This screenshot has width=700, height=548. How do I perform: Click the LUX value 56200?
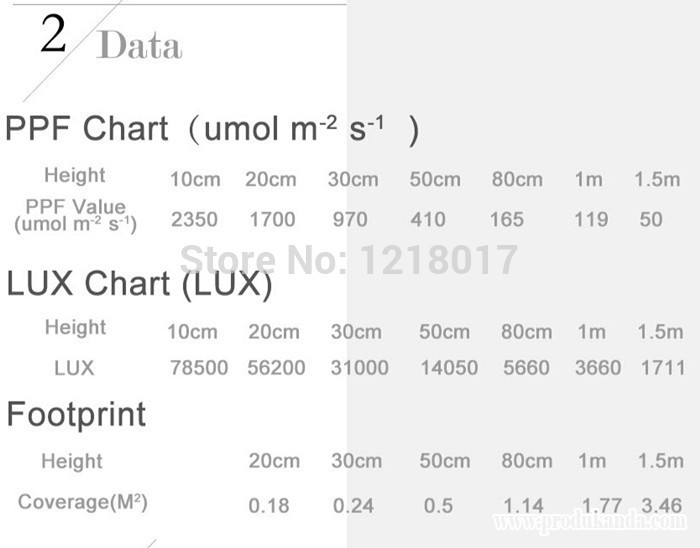coord(276,368)
